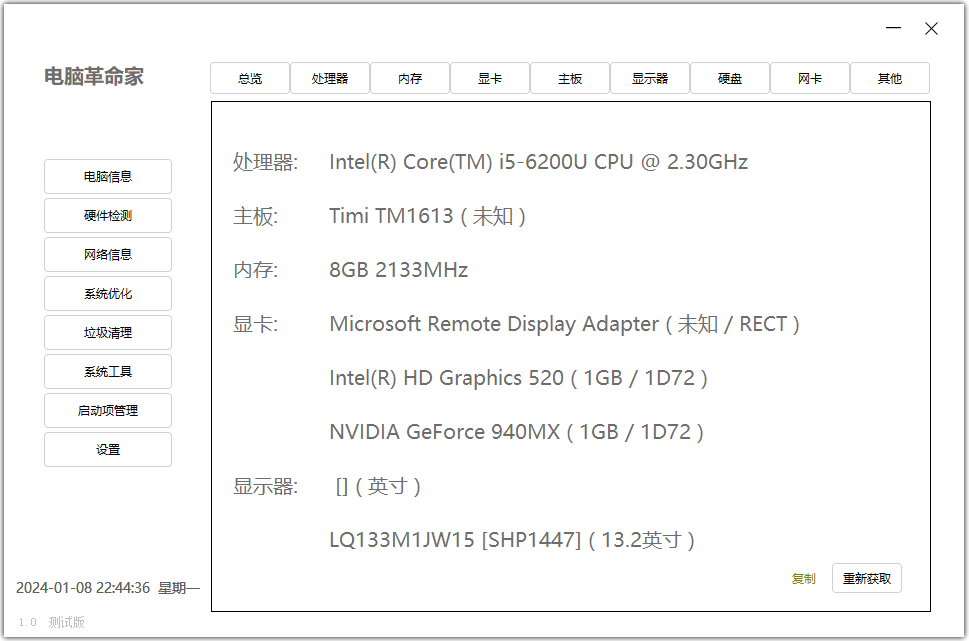Go to 网络信息 section
The image size is (969, 641).
108,255
